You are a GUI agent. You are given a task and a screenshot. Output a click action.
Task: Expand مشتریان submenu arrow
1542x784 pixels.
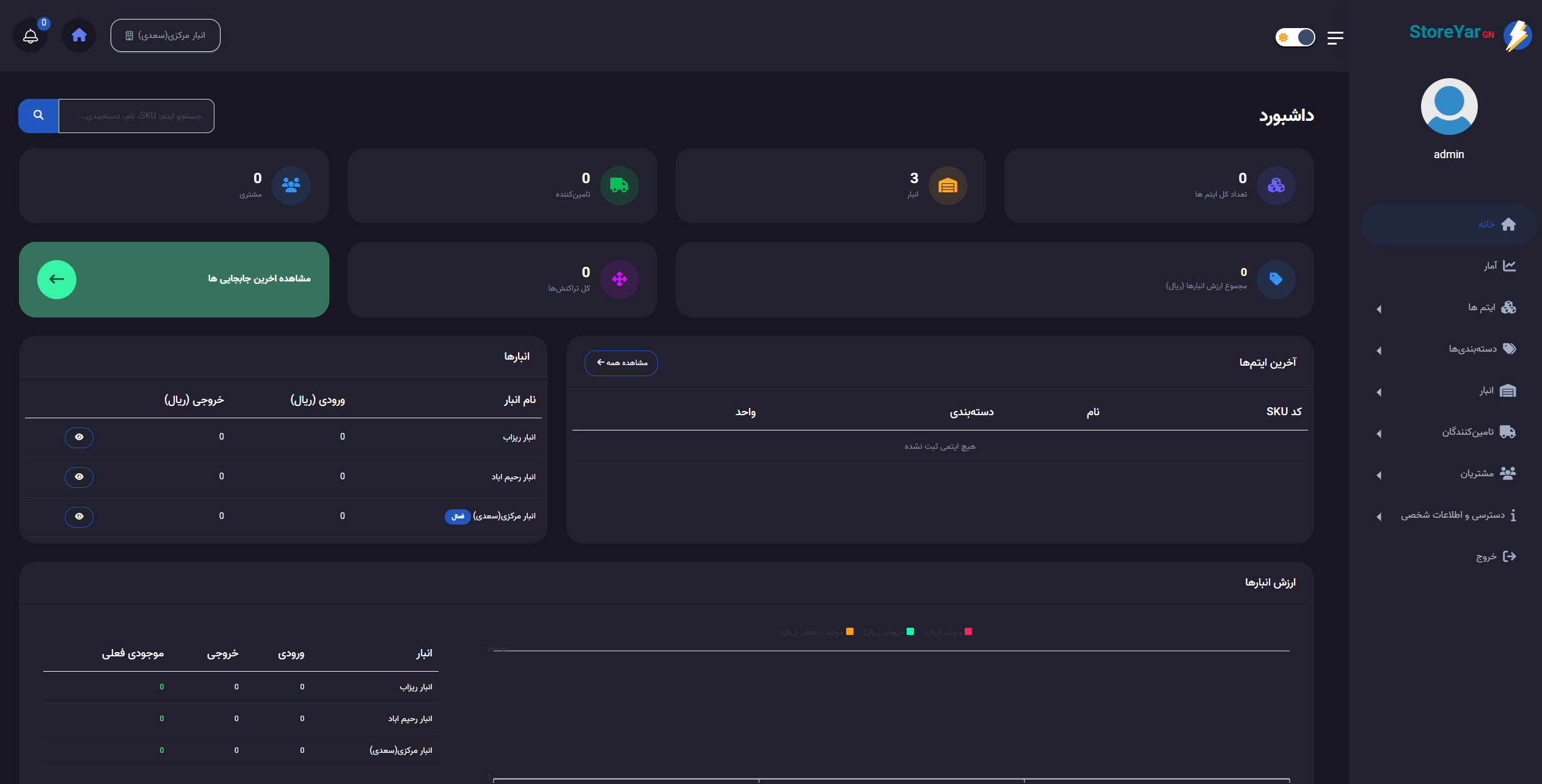(1379, 475)
